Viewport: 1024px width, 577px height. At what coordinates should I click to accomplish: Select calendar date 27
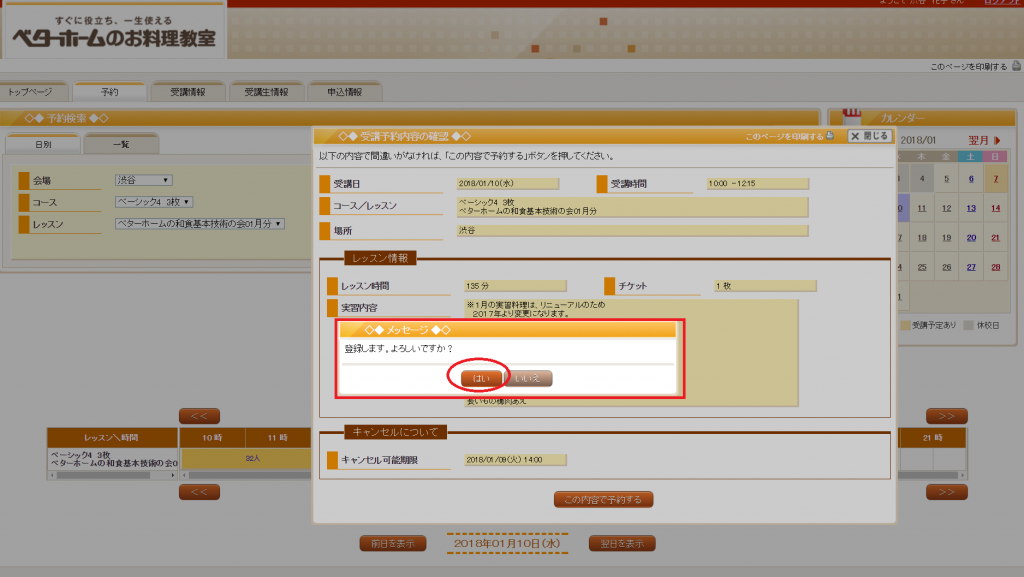(971, 267)
